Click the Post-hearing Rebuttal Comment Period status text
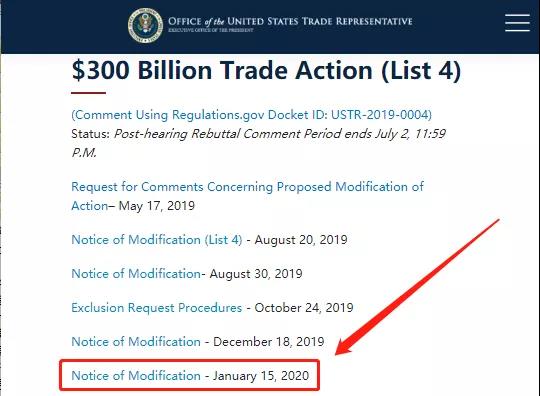 [258, 143]
